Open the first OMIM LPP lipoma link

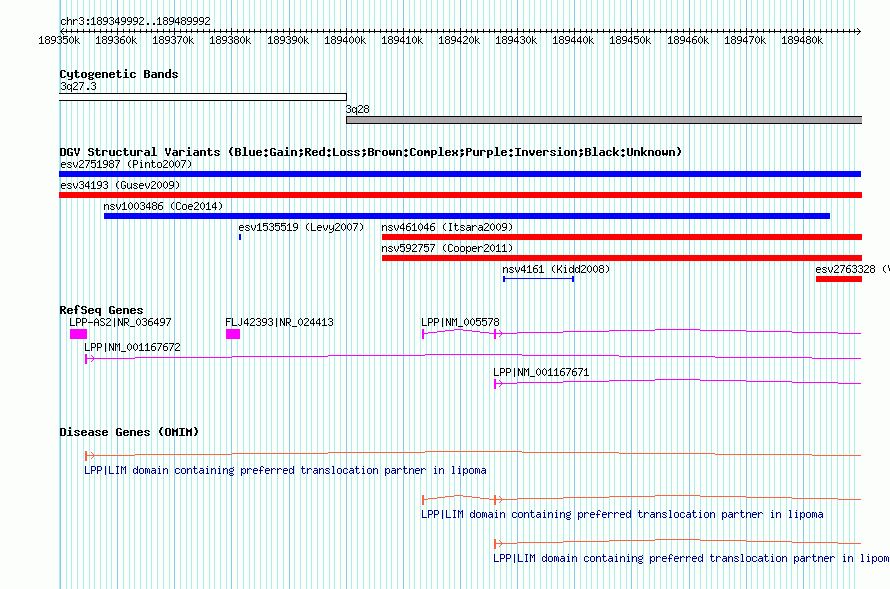[x=285, y=470]
